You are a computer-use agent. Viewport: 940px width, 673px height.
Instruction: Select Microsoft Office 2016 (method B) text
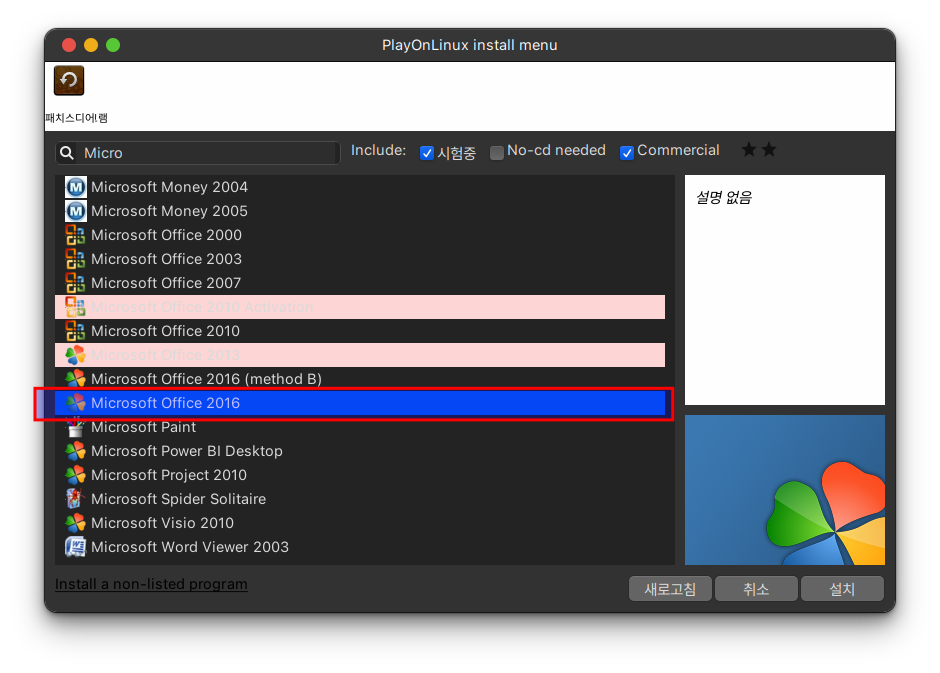pos(206,379)
